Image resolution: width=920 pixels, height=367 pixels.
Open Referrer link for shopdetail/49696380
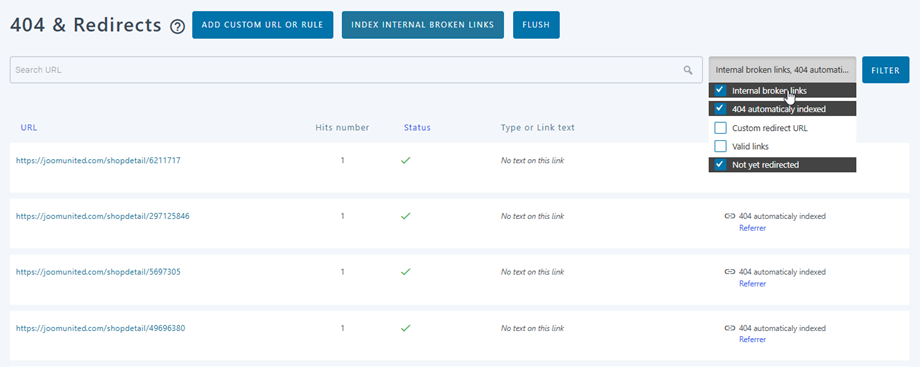coord(752,339)
